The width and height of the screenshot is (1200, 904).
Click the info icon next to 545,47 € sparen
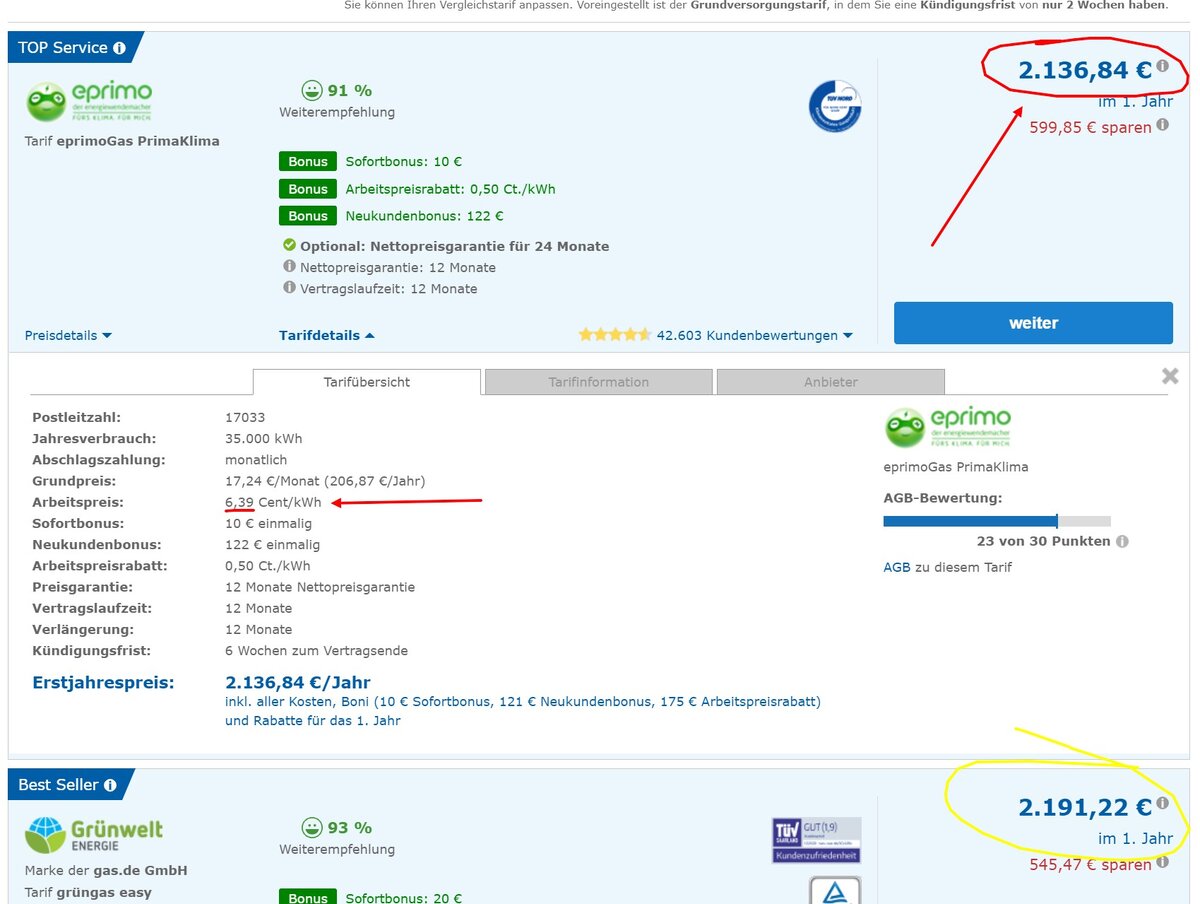pyautogui.click(x=1162, y=862)
